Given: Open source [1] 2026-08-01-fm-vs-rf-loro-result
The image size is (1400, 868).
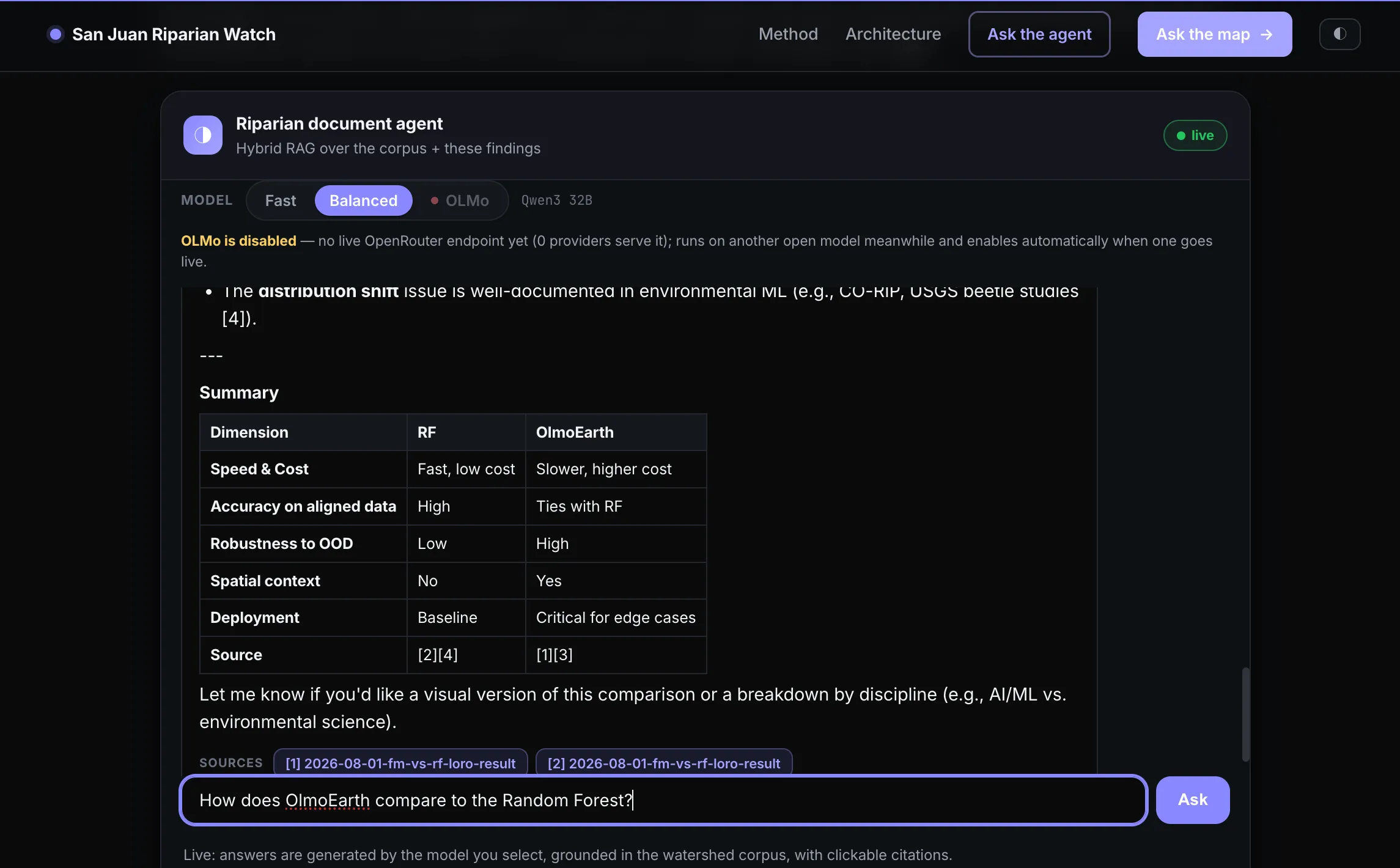Looking at the screenshot, I should pos(400,763).
